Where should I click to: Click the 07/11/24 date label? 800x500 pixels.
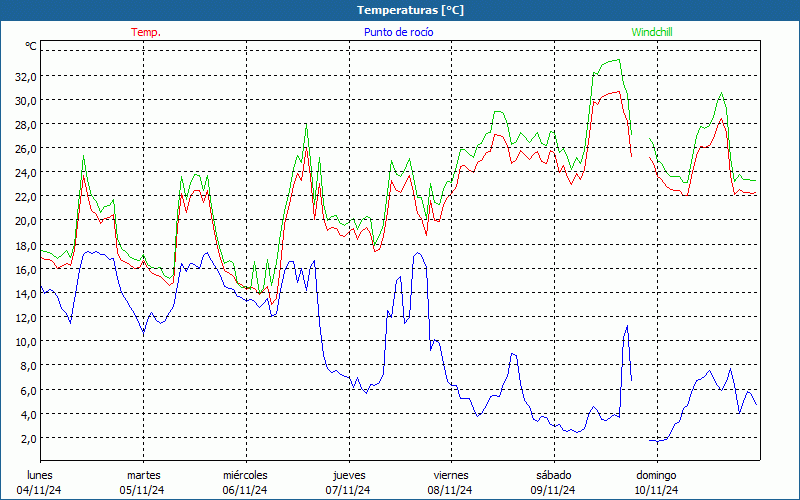[x=348, y=490]
